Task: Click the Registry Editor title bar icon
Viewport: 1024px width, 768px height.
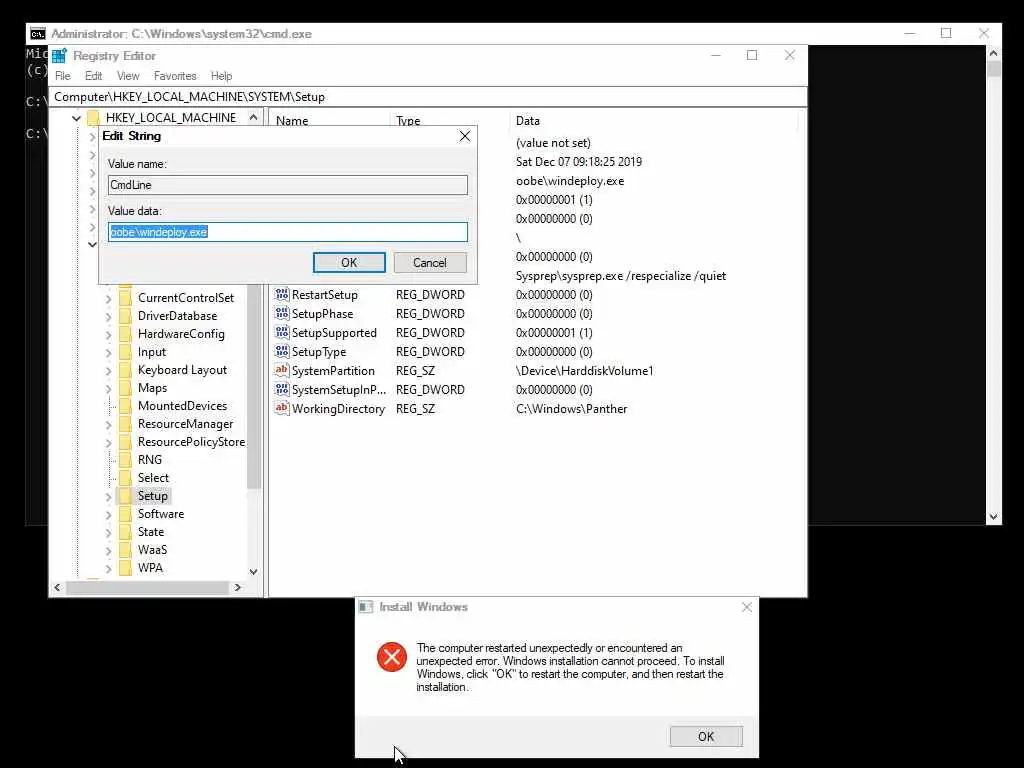Action: point(59,56)
